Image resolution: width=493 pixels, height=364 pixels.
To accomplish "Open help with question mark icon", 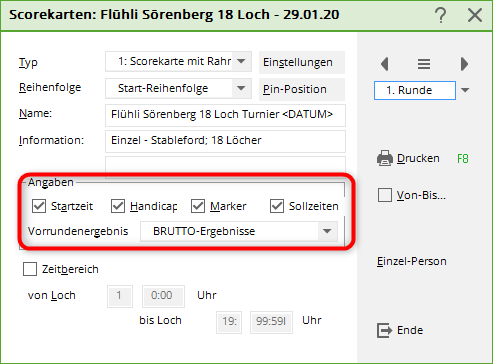I will 441,15.
